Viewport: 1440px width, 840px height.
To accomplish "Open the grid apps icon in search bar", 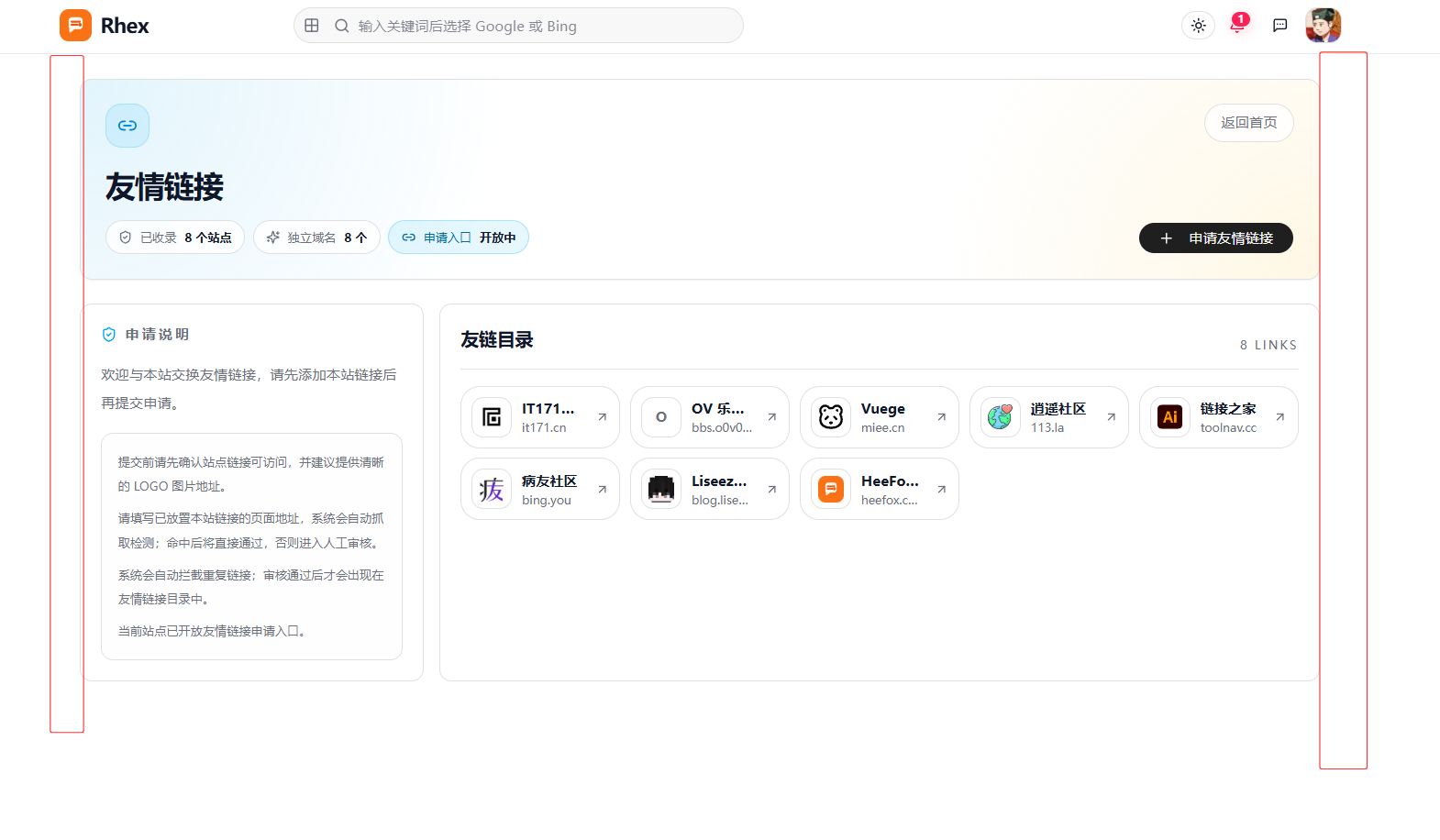I will [x=312, y=26].
